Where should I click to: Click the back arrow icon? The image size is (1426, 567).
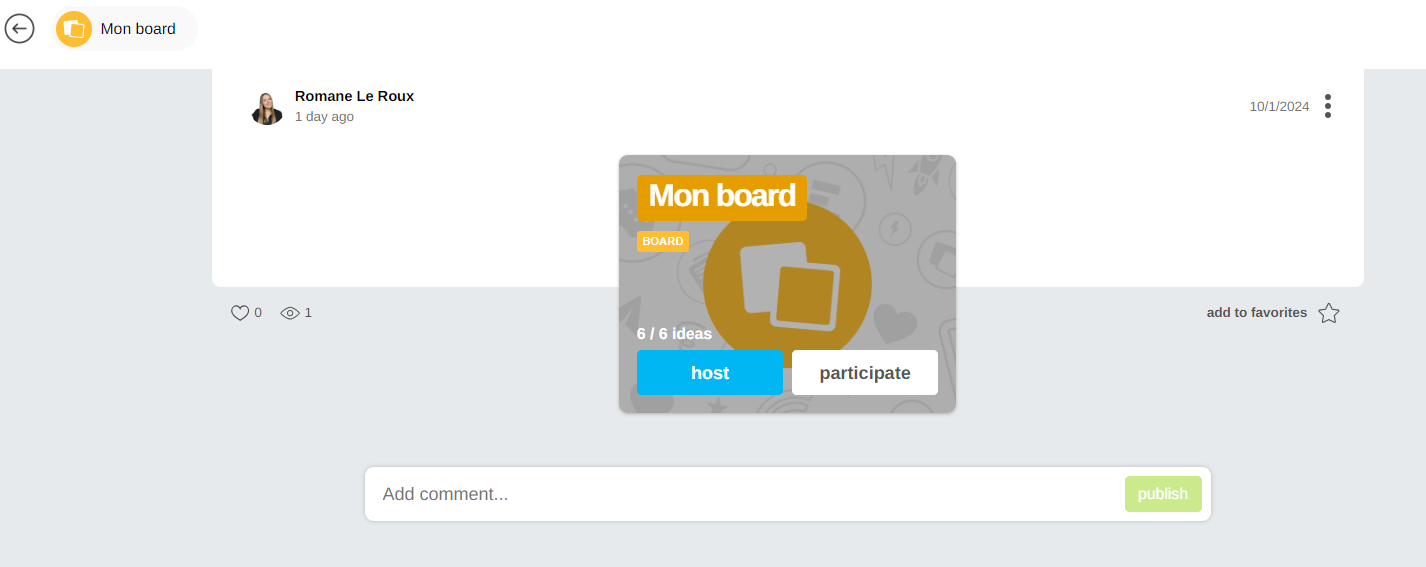pos(19,29)
